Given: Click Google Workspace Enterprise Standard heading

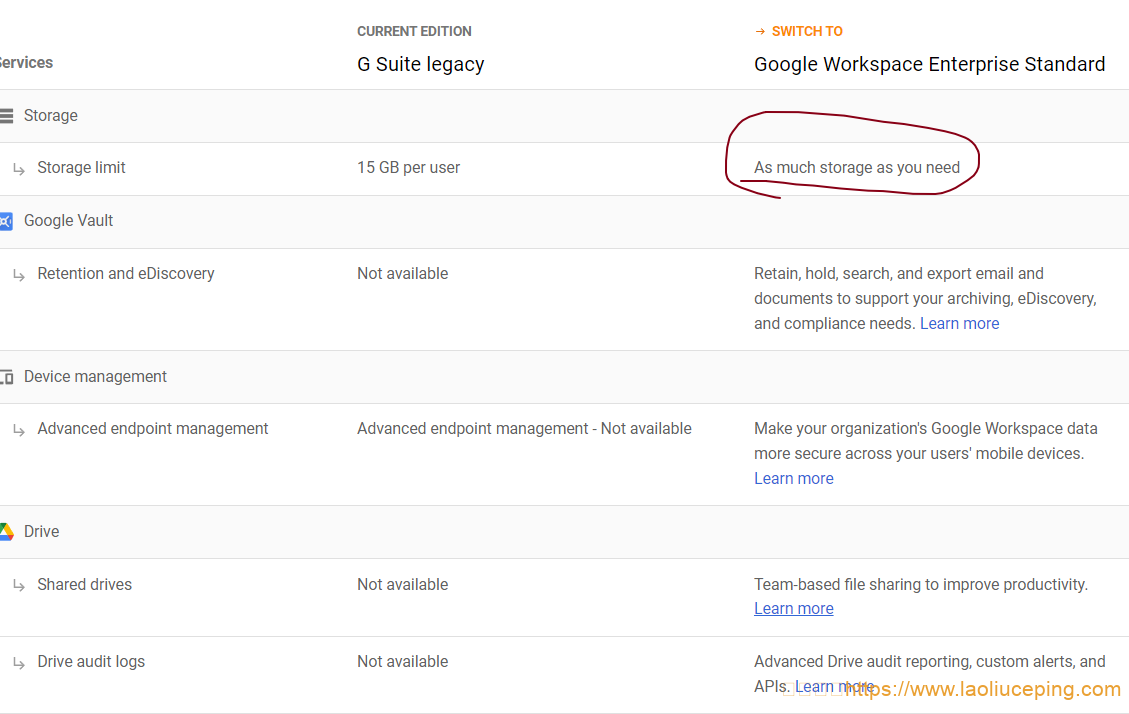Looking at the screenshot, I should pyautogui.click(x=930, y=64).
